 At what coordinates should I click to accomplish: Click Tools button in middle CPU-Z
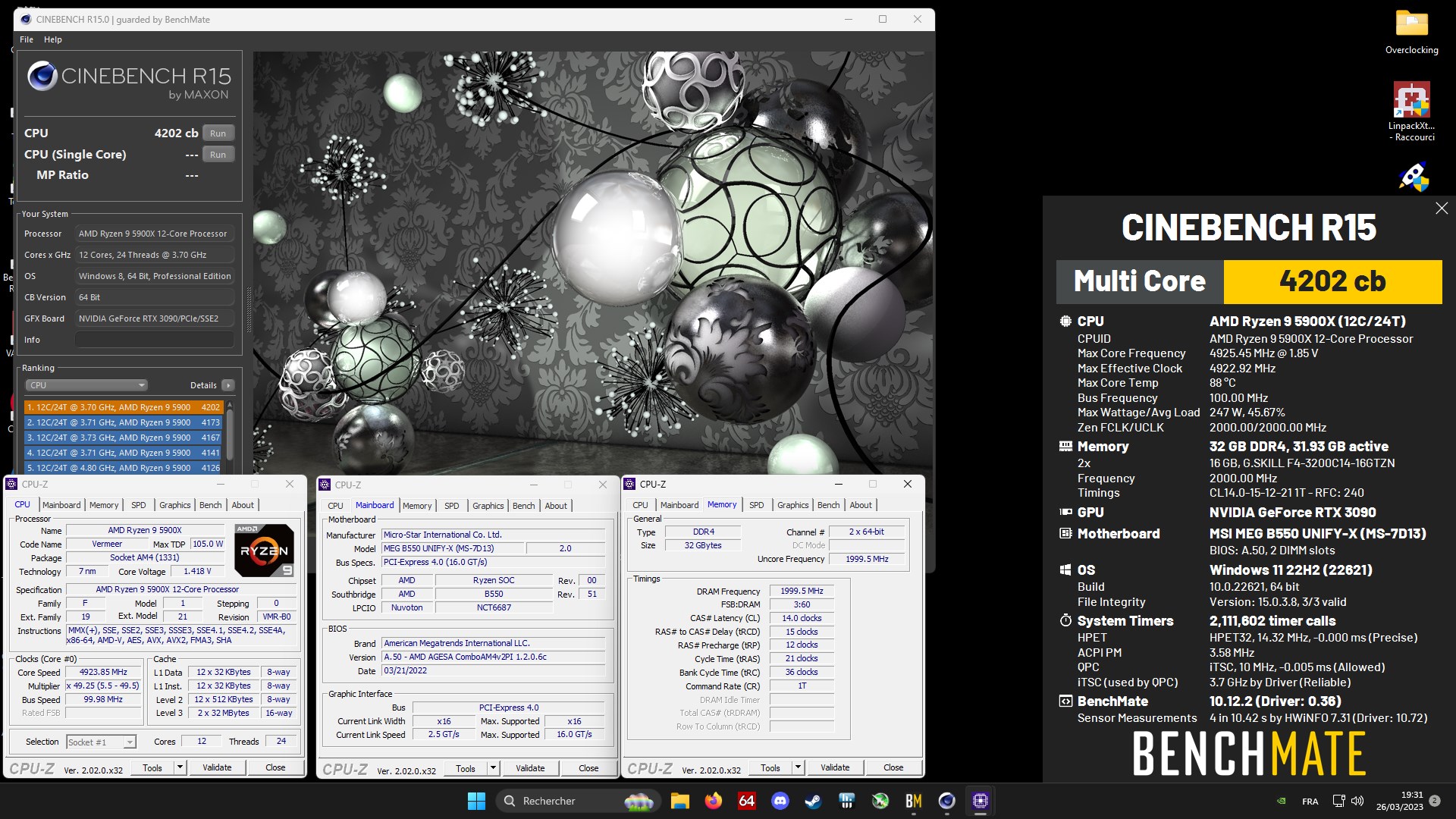[x=466, y=768]
